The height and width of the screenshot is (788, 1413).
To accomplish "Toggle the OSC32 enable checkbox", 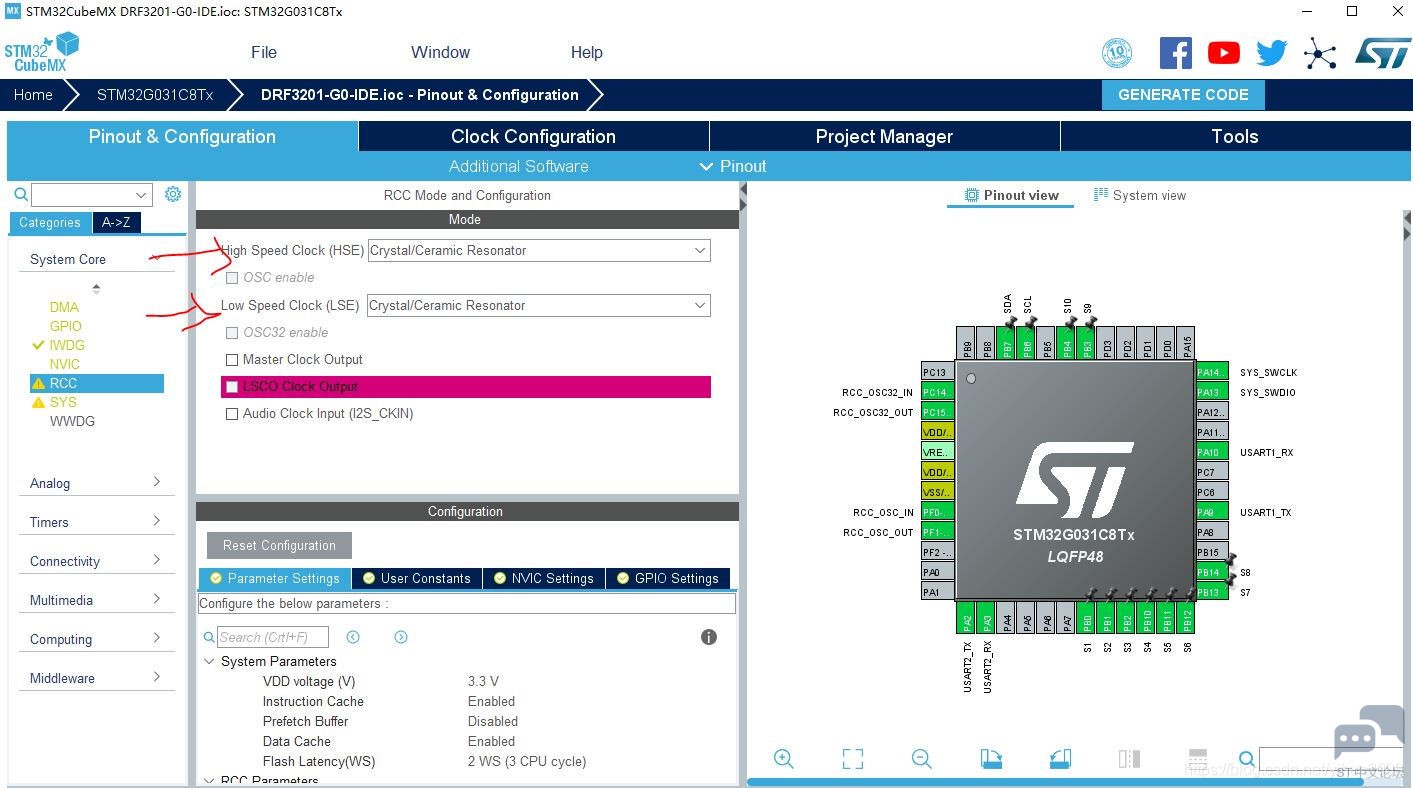I will (x=232, y=333).
